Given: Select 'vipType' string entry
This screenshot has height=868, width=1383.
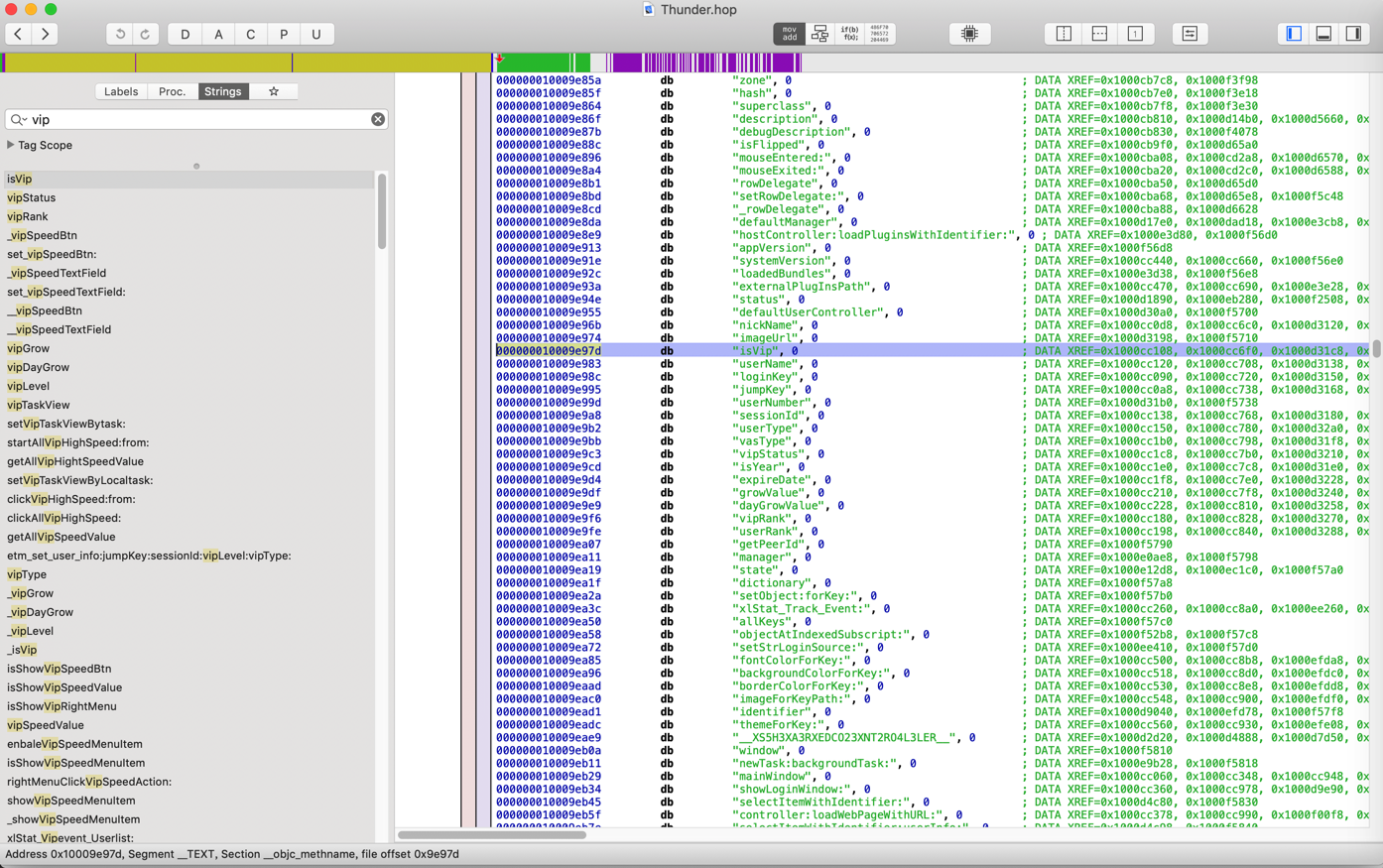Looking at the screenshot, I should coord(189,574).
